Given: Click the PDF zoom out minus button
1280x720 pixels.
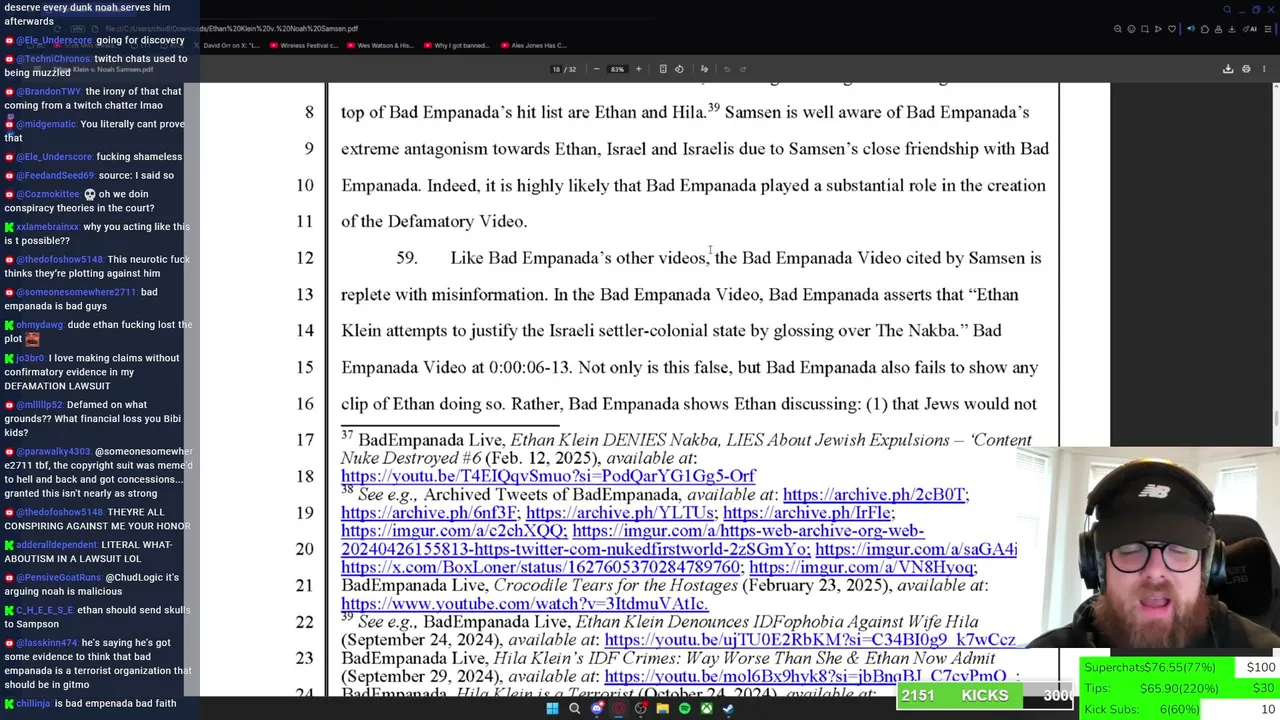Looking at the screenshot, I should [x=597, y=69].
